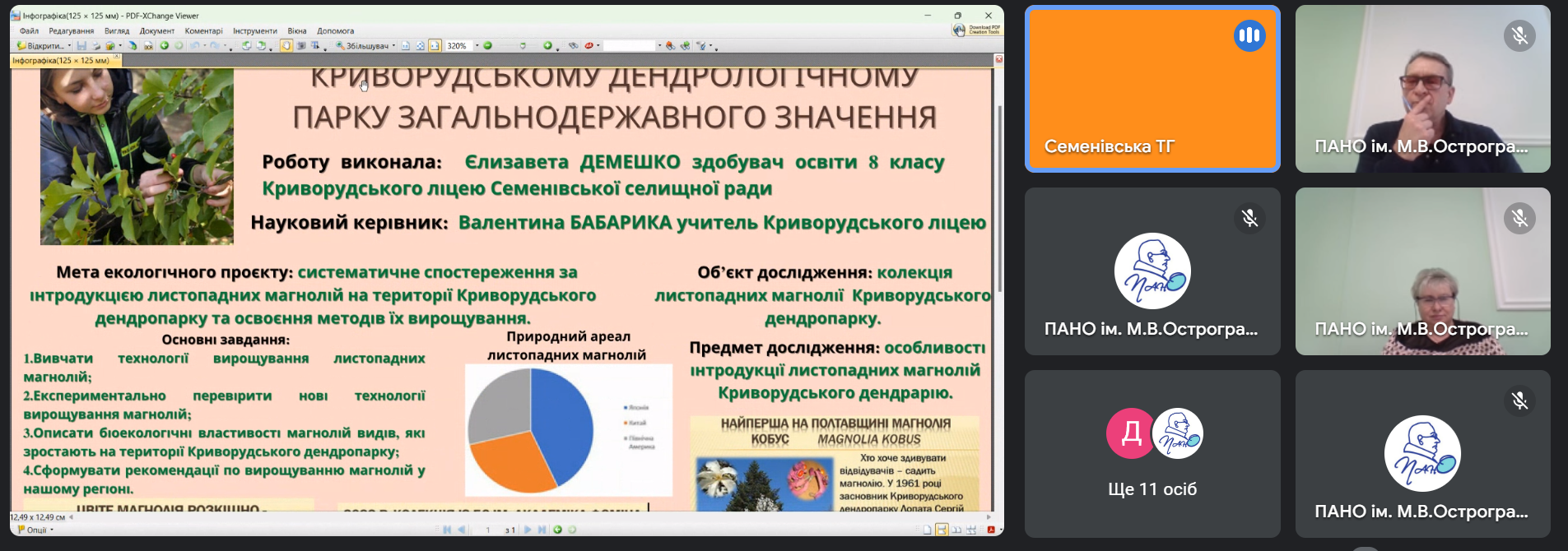Go to next page button
1568x551 pixels.
[528, 530]
